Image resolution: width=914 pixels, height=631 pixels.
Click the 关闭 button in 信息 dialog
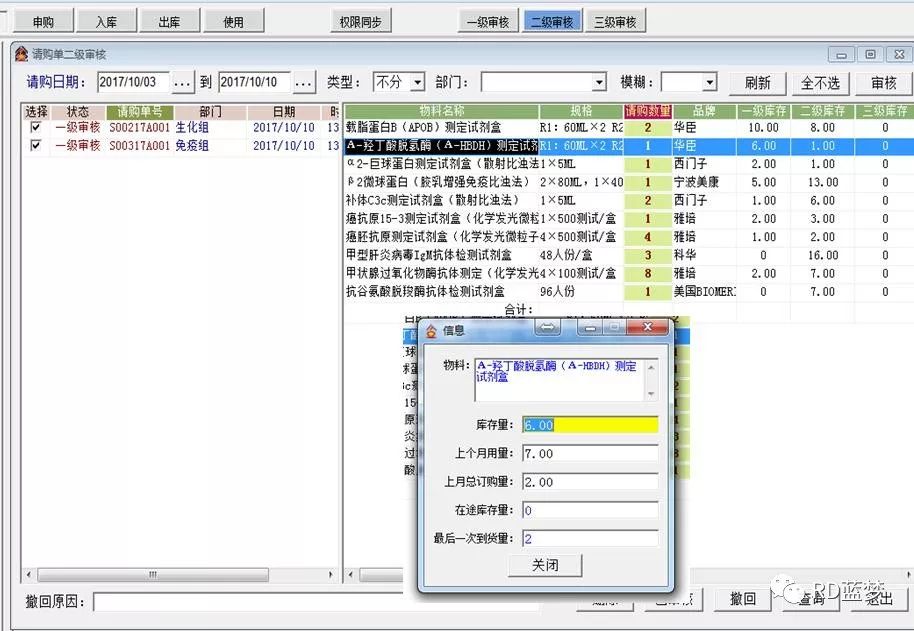[x=545, y=565]
